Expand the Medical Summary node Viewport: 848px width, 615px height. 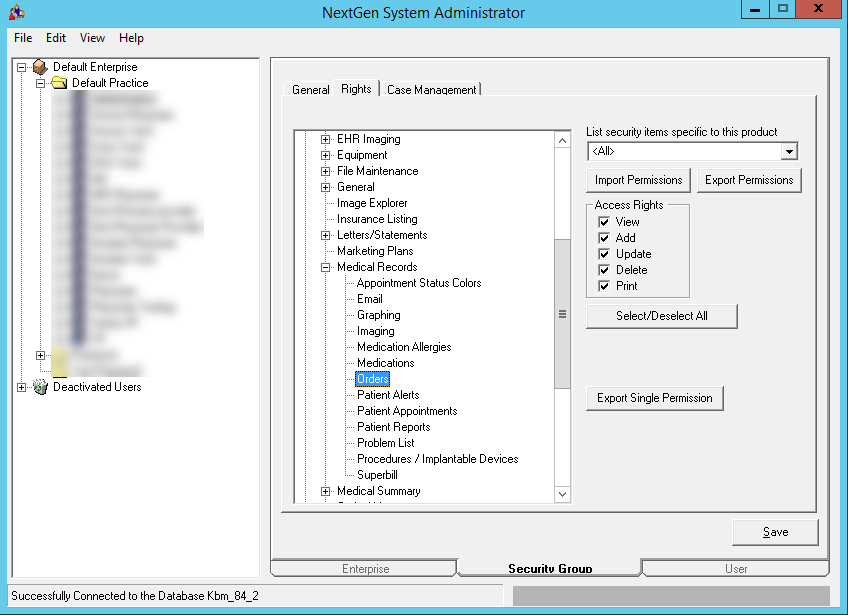[325, 491]
